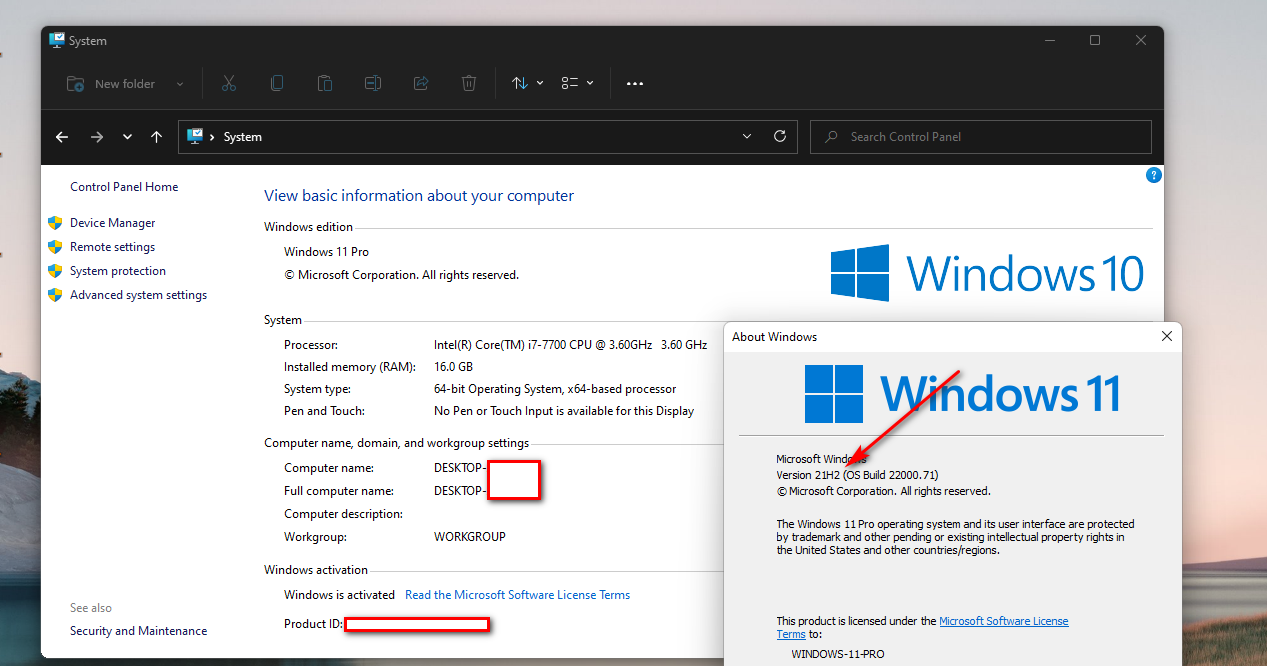Click the Rename icon in toolbar
Image resolution: width=1267 pixels, height=666 pixels.
pos(373,84)
